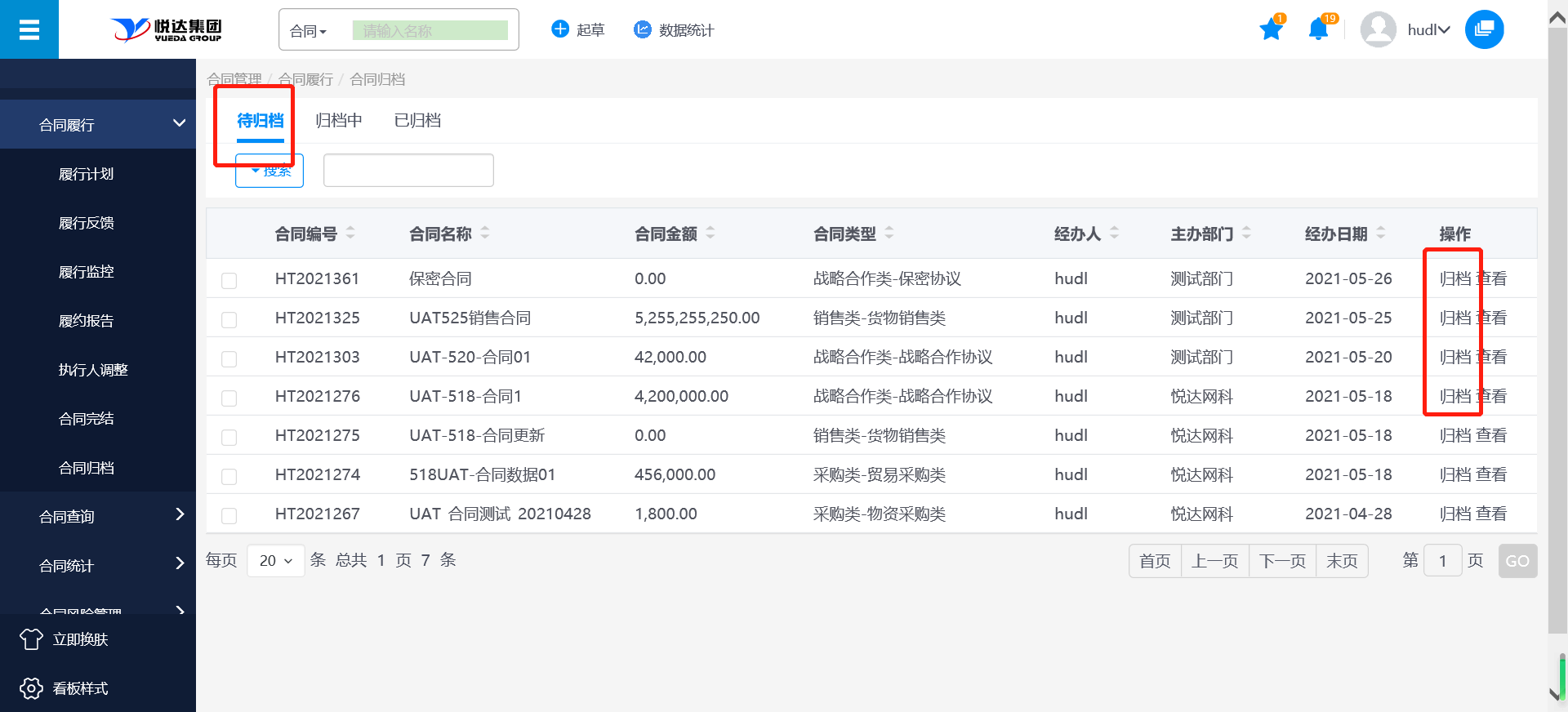Open the page size dropdown showing 20

(x=275, y=561)
